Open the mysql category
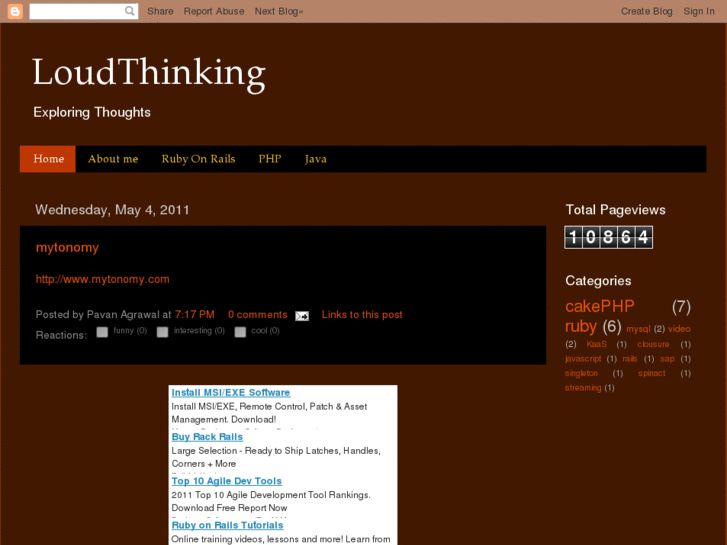The width and height of the screenshot is (727, 545). pyautogui.click(x=638, y=329)
